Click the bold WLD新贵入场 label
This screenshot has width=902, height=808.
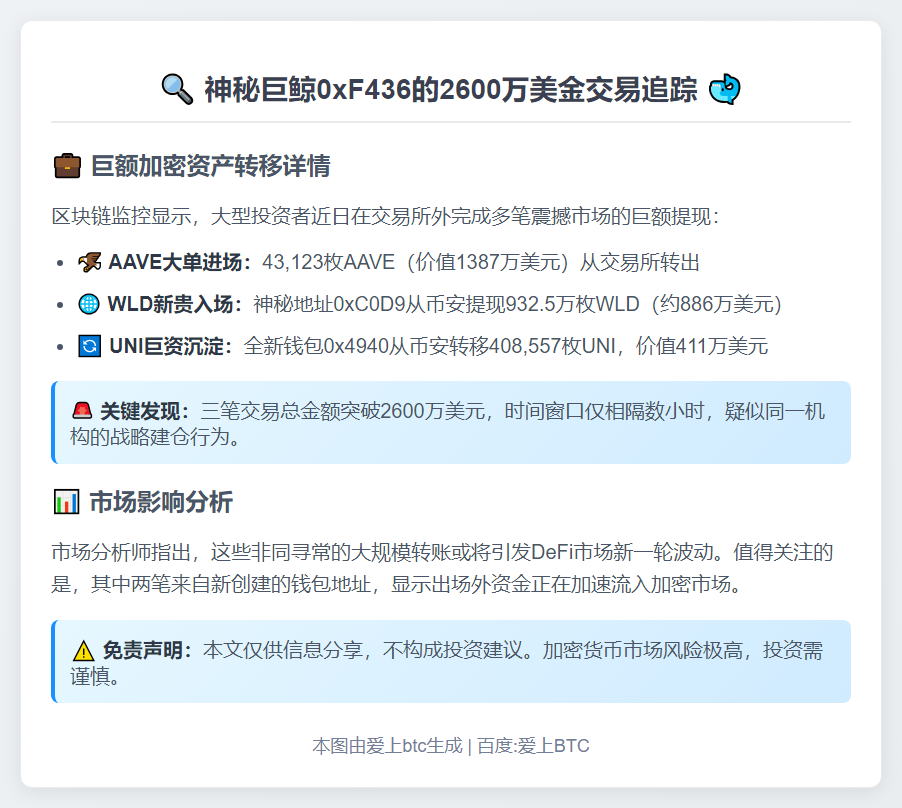tap(176, 305)
